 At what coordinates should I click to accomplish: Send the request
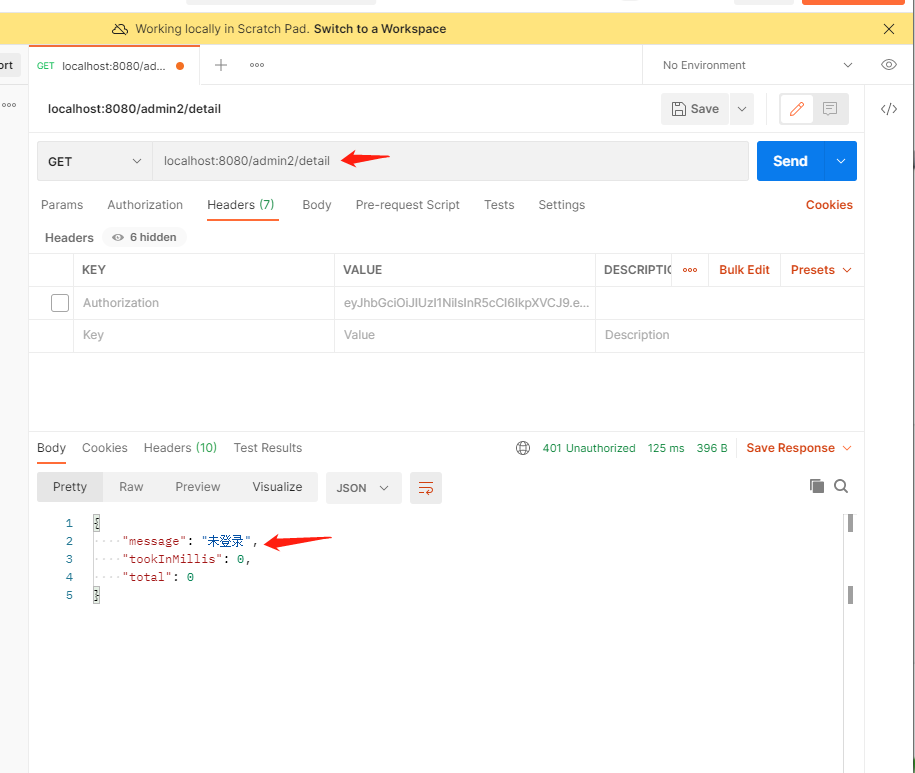790,161
